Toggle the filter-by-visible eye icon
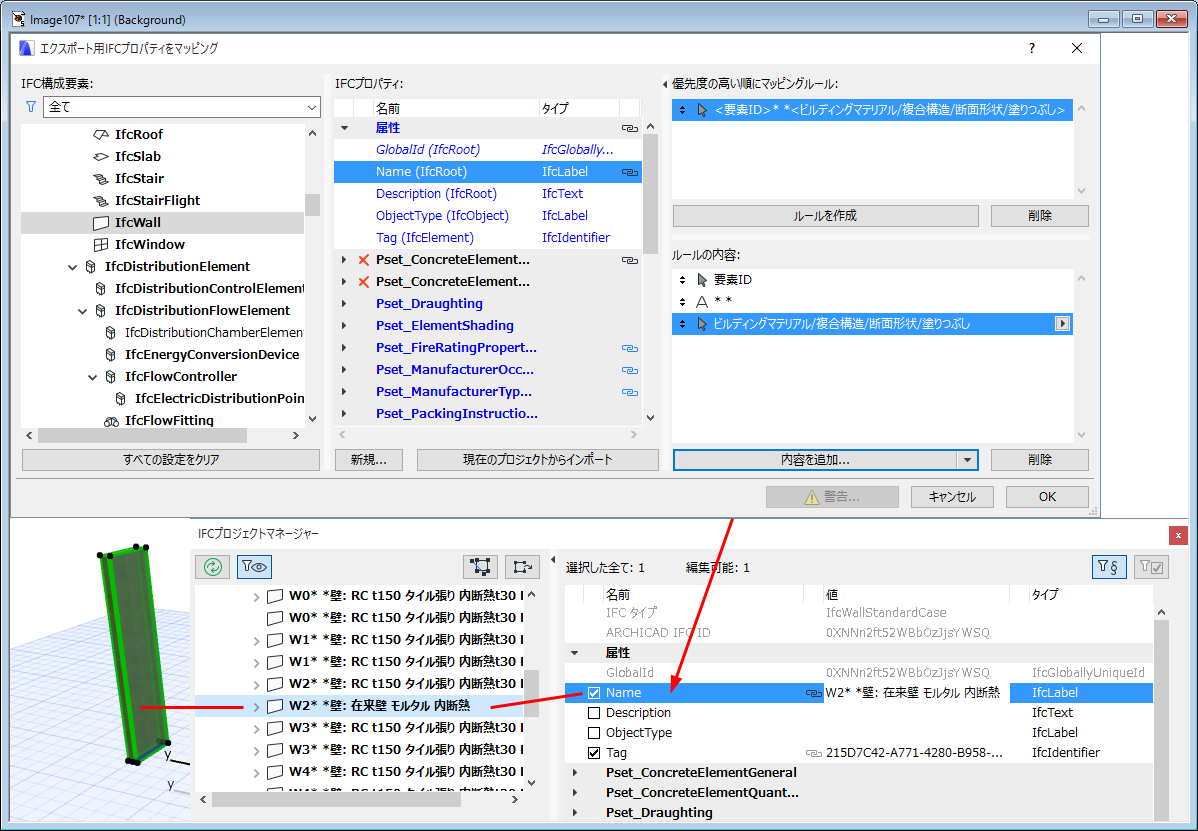The width and height of the screenshot is (1198, 831). tap(254, 567)
